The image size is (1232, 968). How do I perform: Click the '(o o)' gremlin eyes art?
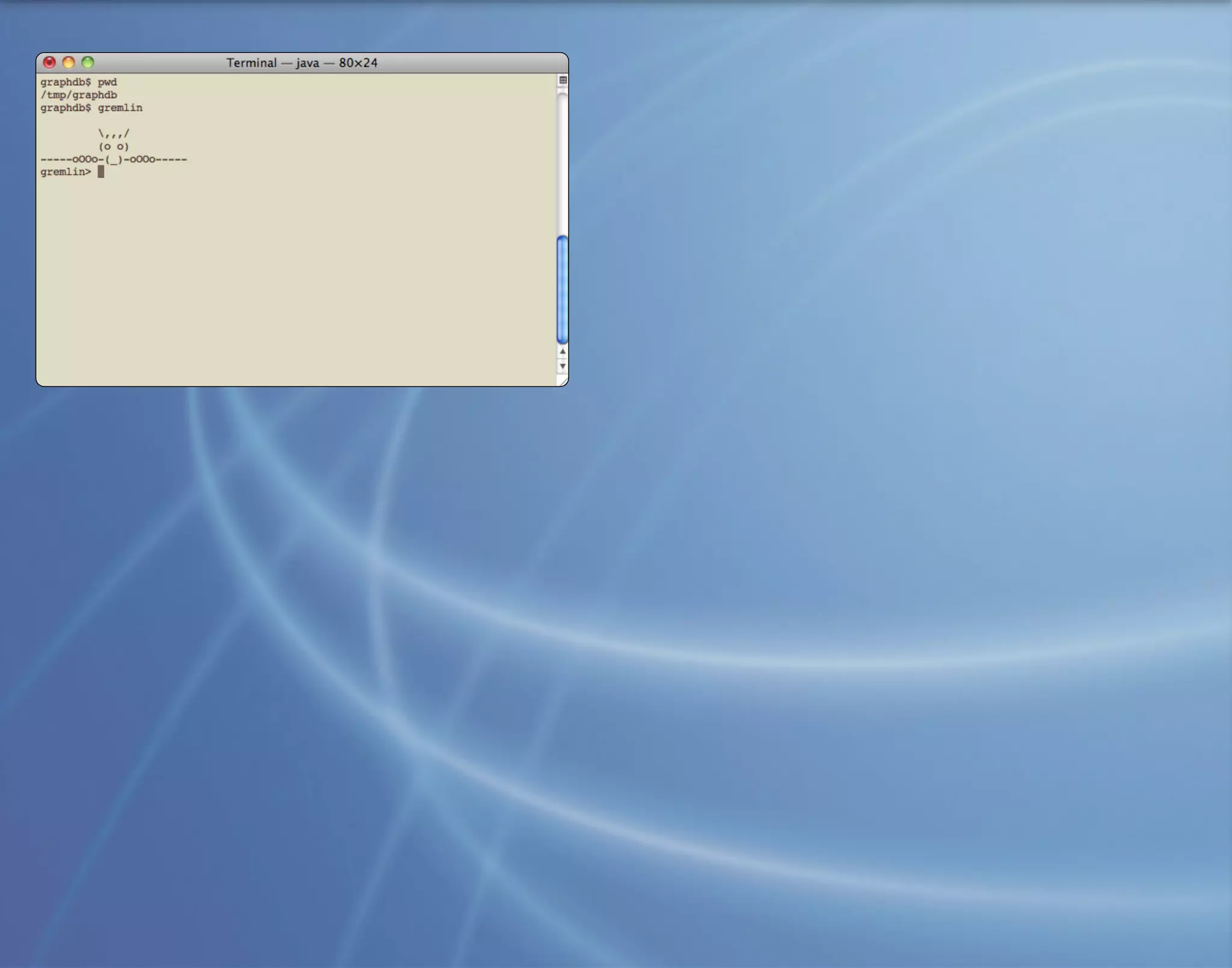114,146
